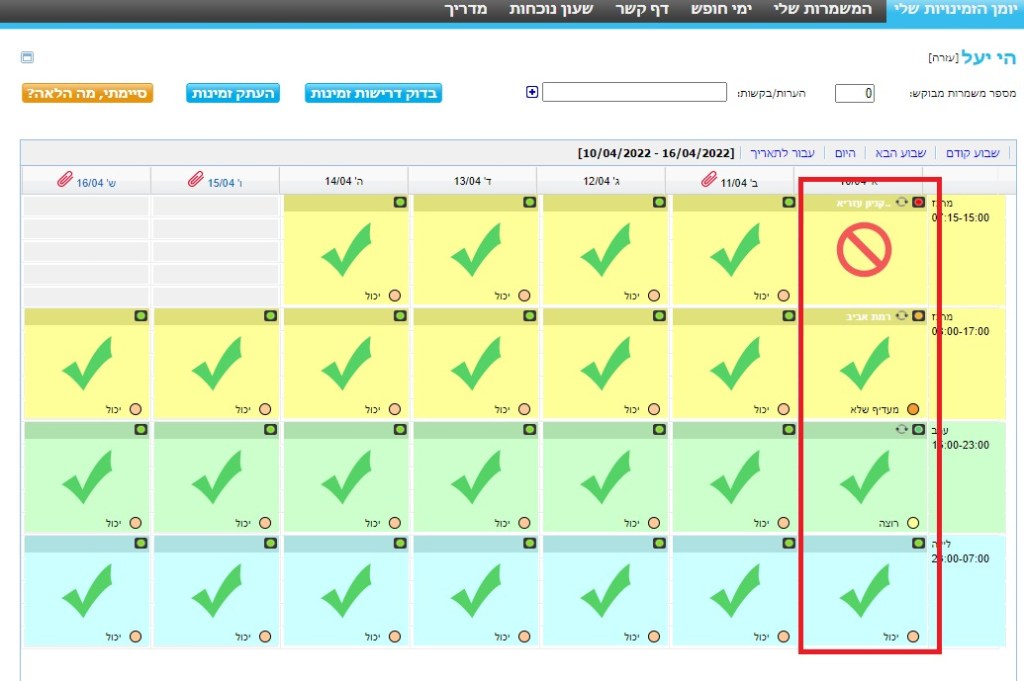
Task: Select the מעדיף שלא radio circle
Action: (x=912, y=409)
